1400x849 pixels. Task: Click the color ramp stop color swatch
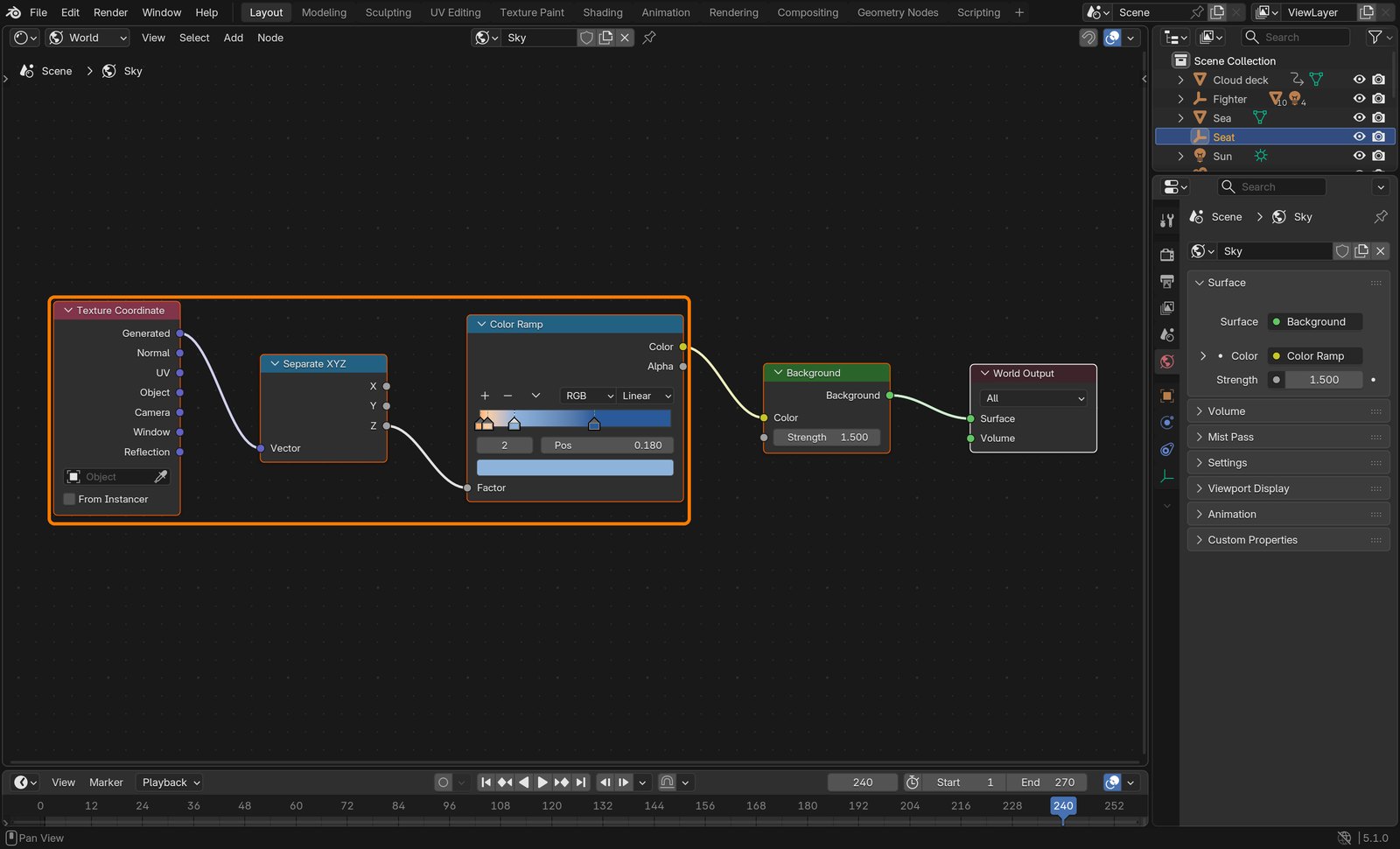tap(575, 467)
